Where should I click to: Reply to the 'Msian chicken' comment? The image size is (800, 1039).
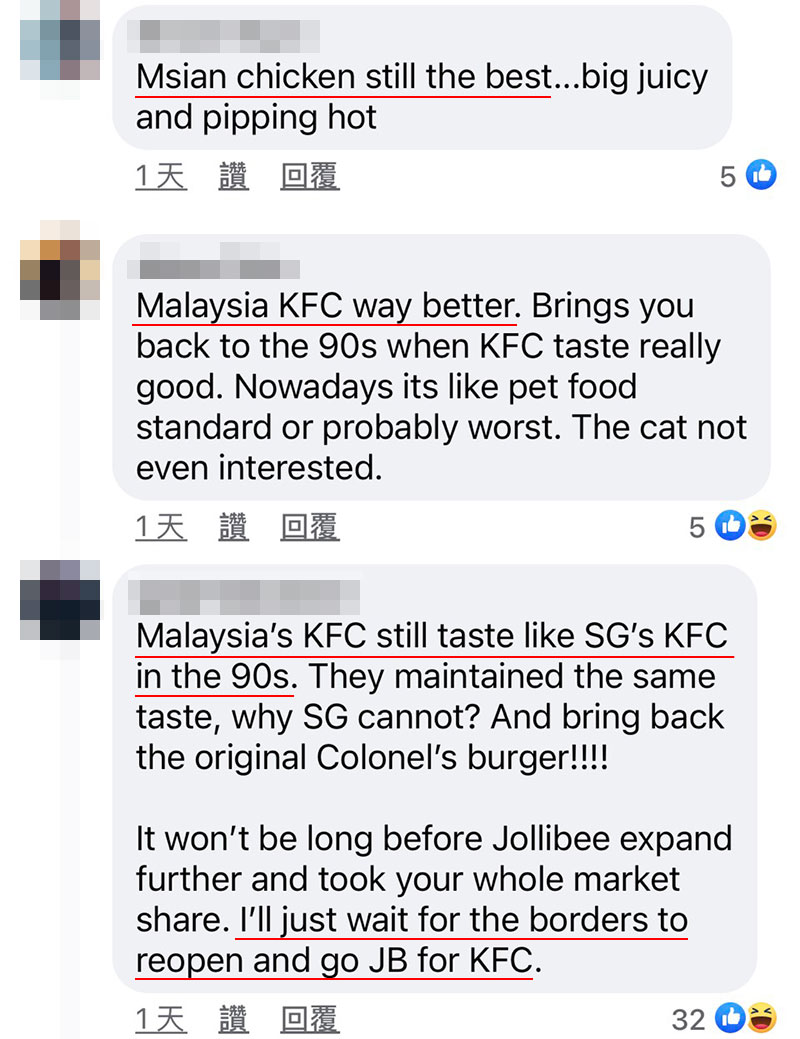(x=310, y=176)
